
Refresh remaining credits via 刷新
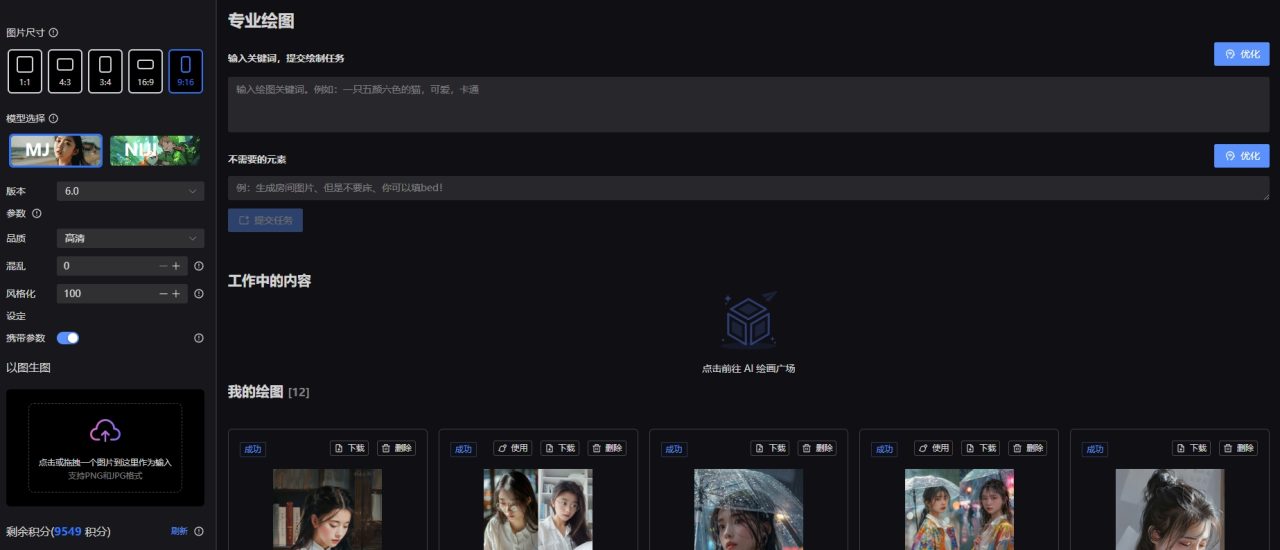click(x=179, y=531)
